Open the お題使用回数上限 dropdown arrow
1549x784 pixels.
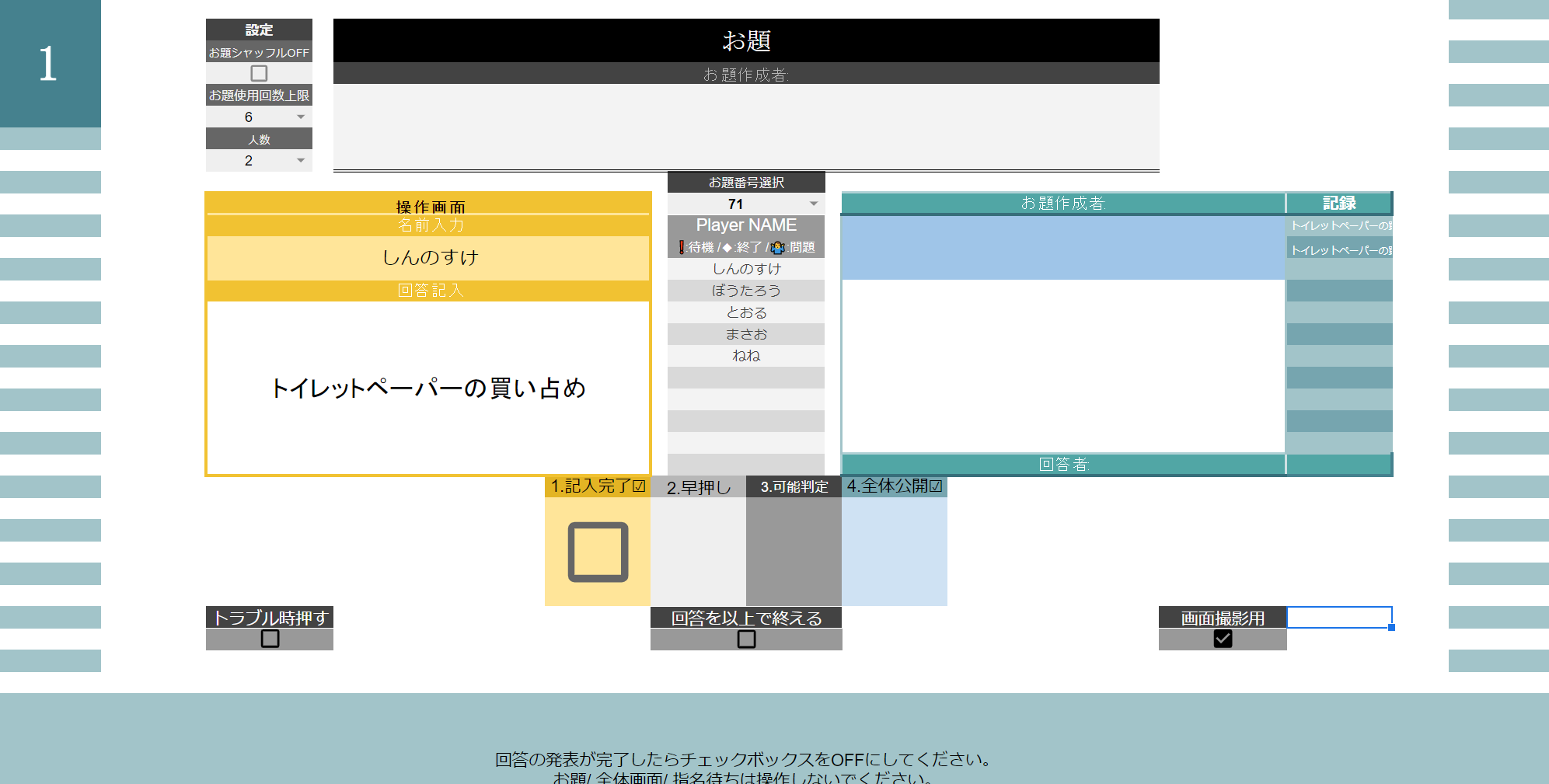click(301, 117)
